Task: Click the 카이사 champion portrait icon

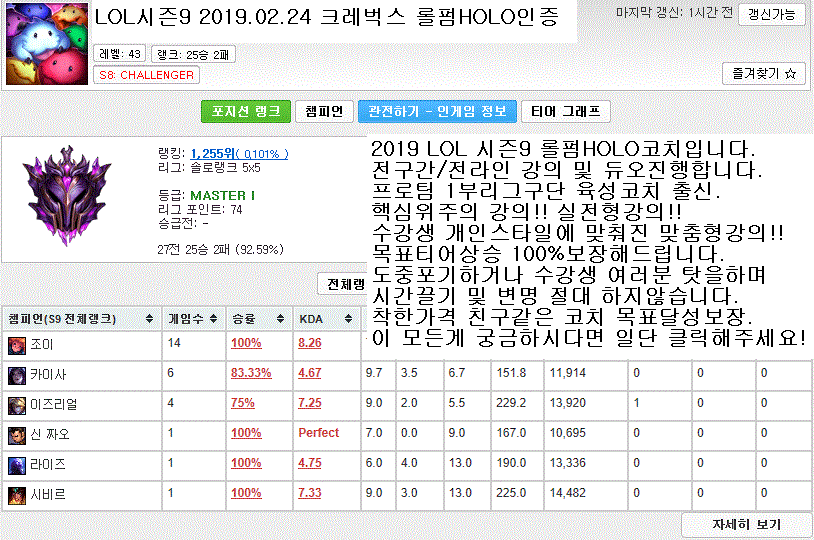Action: point(17,375)
